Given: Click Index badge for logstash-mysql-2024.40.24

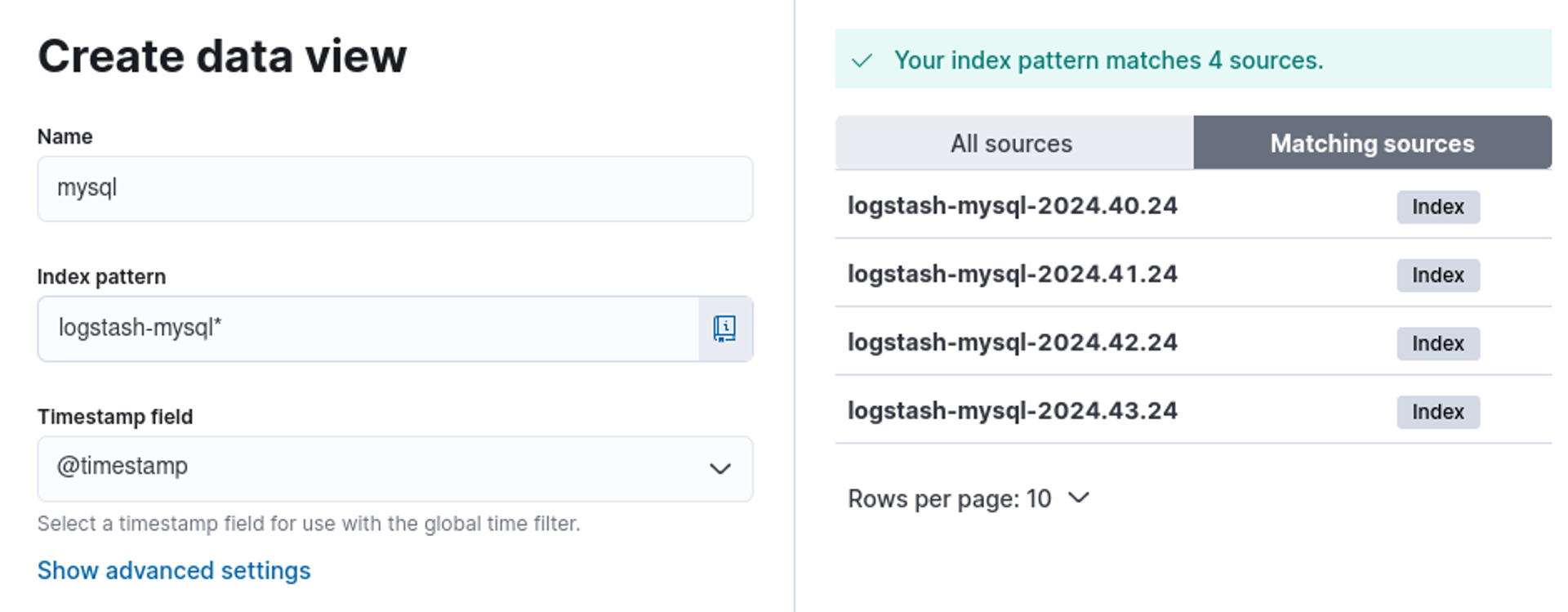Looking at the screenshot, I should (1437, 207).
